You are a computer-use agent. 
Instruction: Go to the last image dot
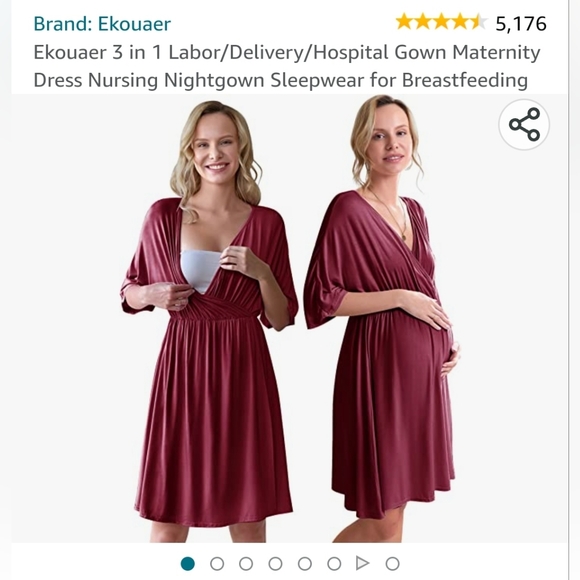[x=392, y=564]
